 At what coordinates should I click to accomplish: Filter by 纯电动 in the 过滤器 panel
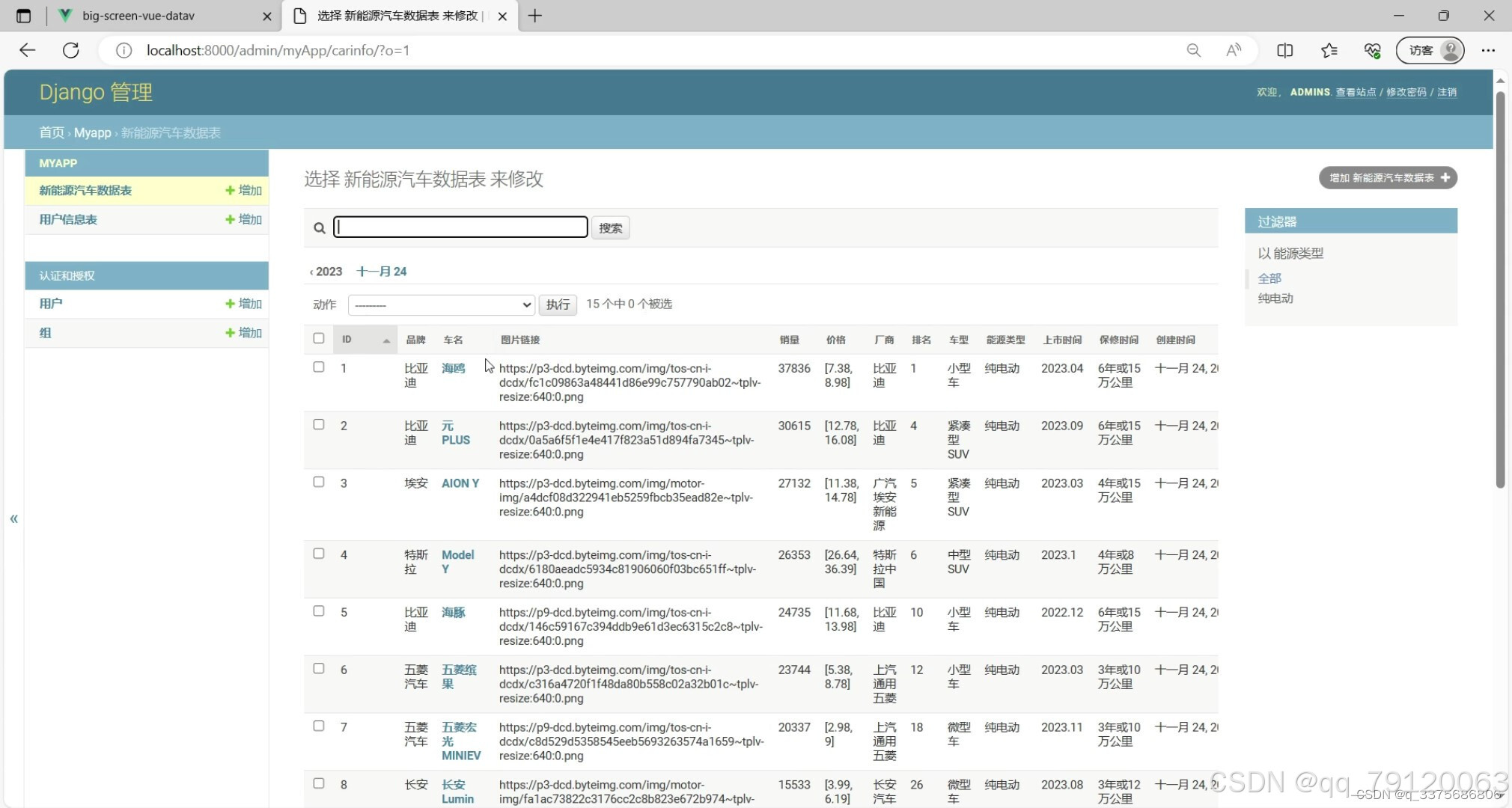pos(1275,298)
